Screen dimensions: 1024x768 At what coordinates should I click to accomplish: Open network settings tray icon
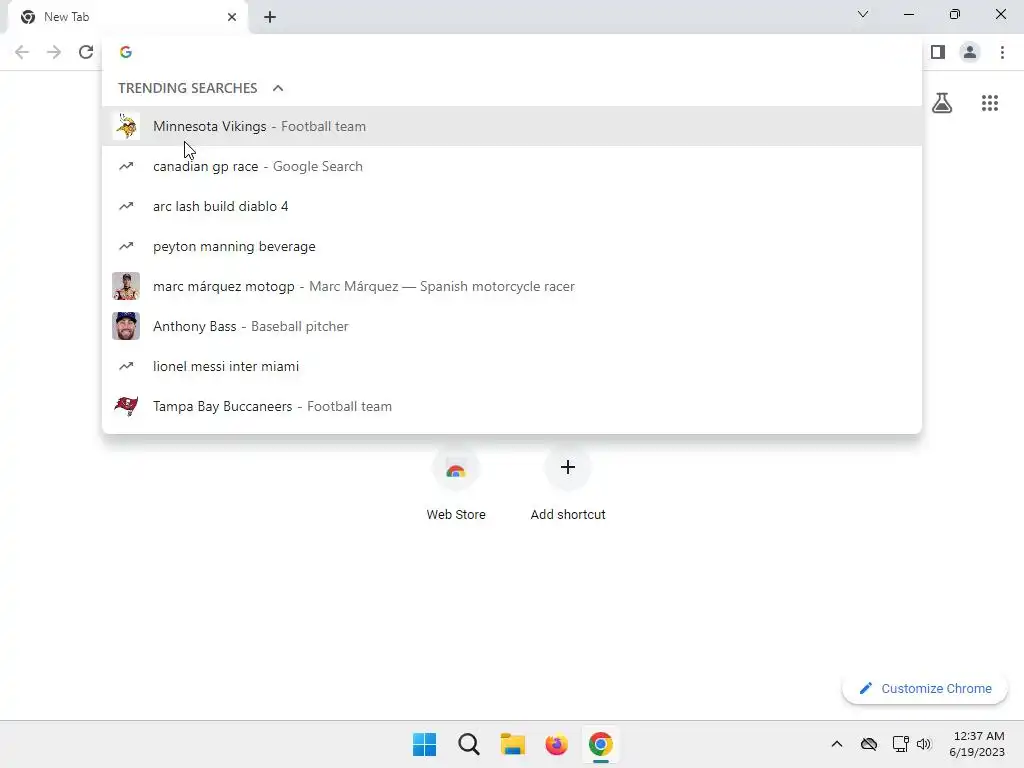click(901, 744)
